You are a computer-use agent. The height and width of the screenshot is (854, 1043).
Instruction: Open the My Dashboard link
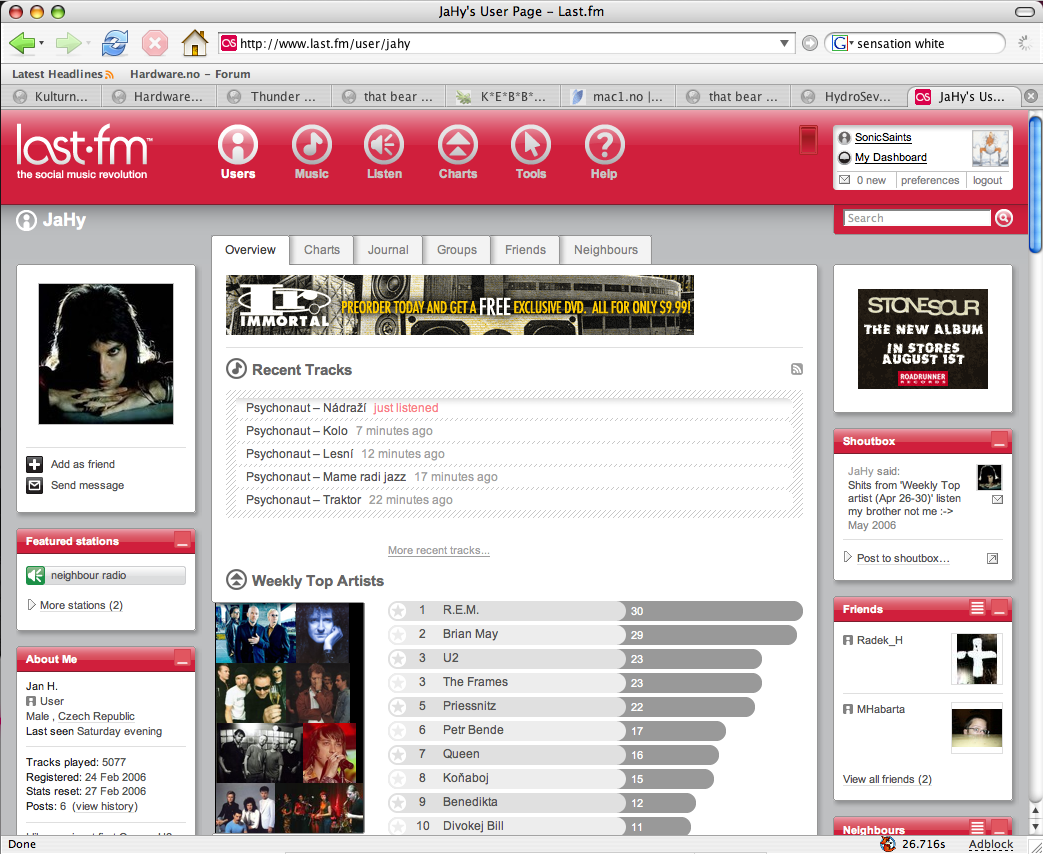point(891,158)
